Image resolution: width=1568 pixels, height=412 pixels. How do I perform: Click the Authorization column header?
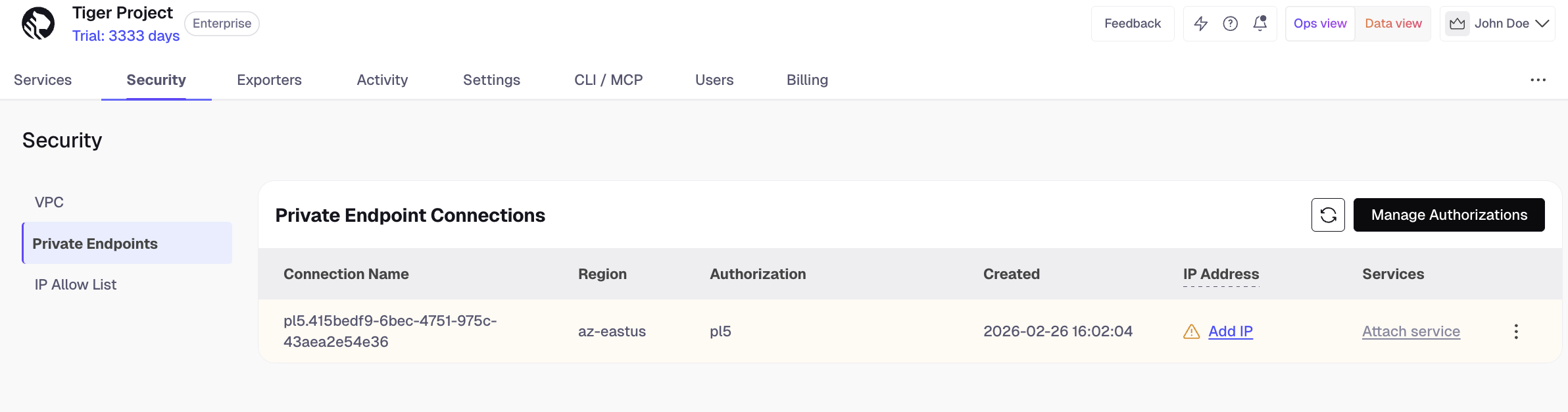(x=758, y=274)
